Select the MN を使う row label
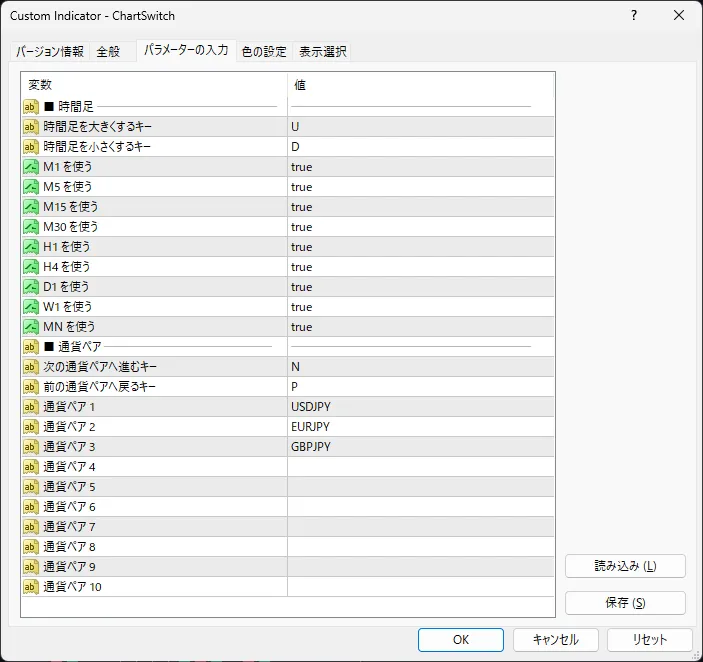Viewport: 703px width, 662px height. [x=69, y=327]
